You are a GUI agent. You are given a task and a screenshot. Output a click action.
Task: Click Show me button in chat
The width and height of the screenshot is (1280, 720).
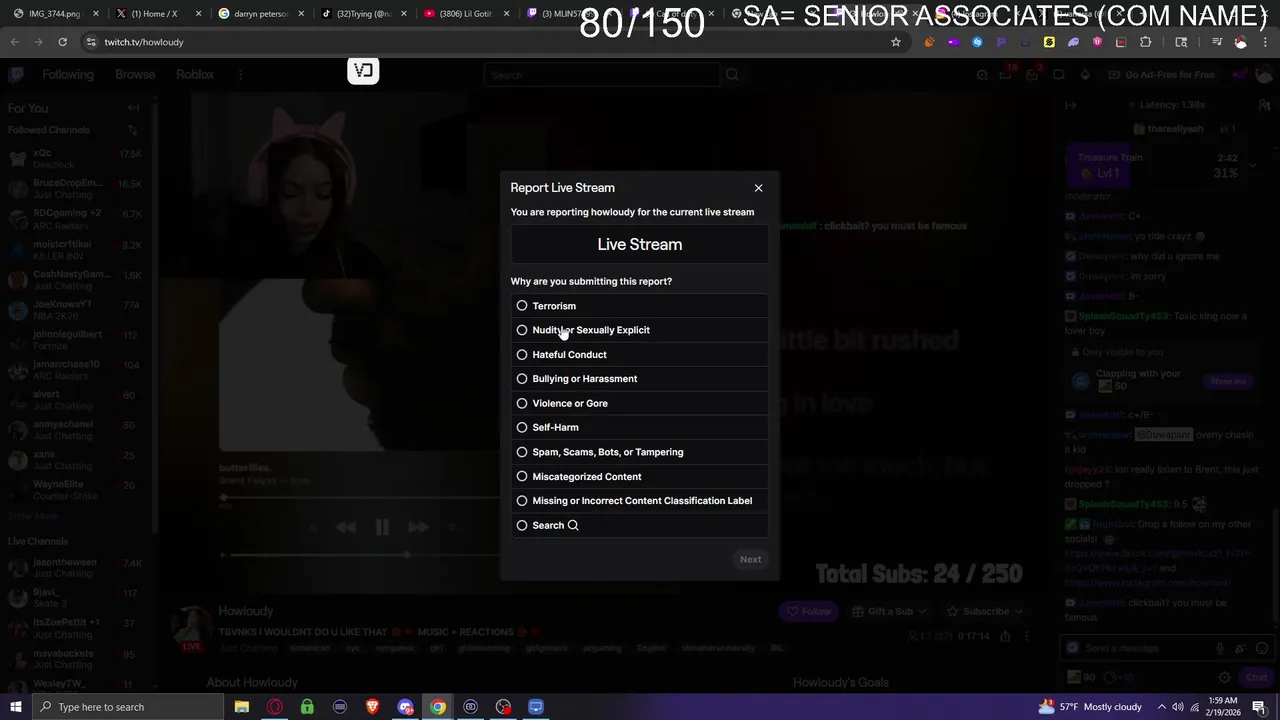[x=1228, y=381]
